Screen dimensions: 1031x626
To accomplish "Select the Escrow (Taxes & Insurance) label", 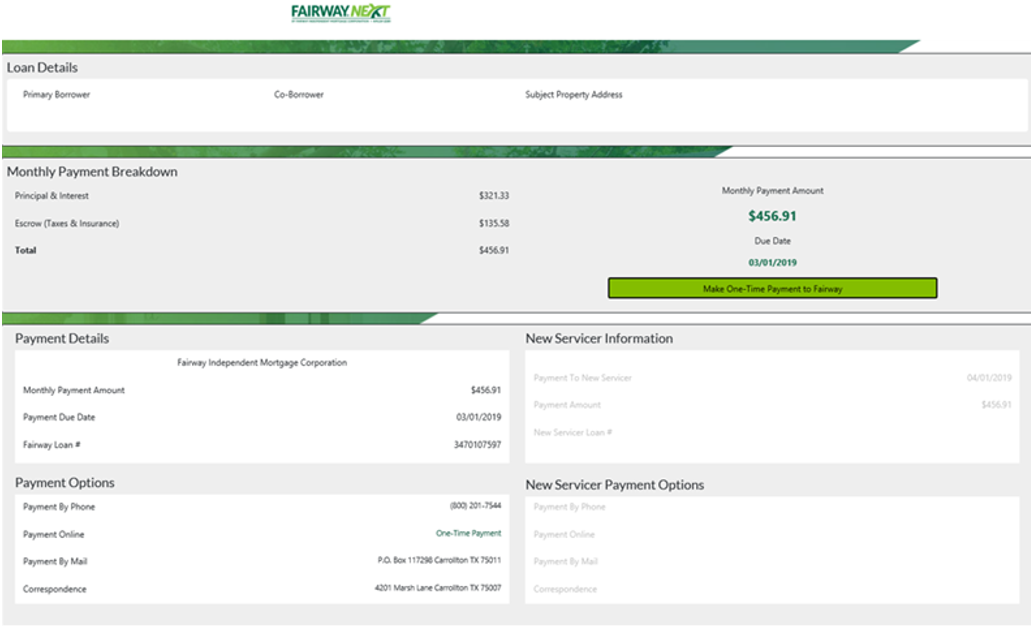I will tap(67, 224).
